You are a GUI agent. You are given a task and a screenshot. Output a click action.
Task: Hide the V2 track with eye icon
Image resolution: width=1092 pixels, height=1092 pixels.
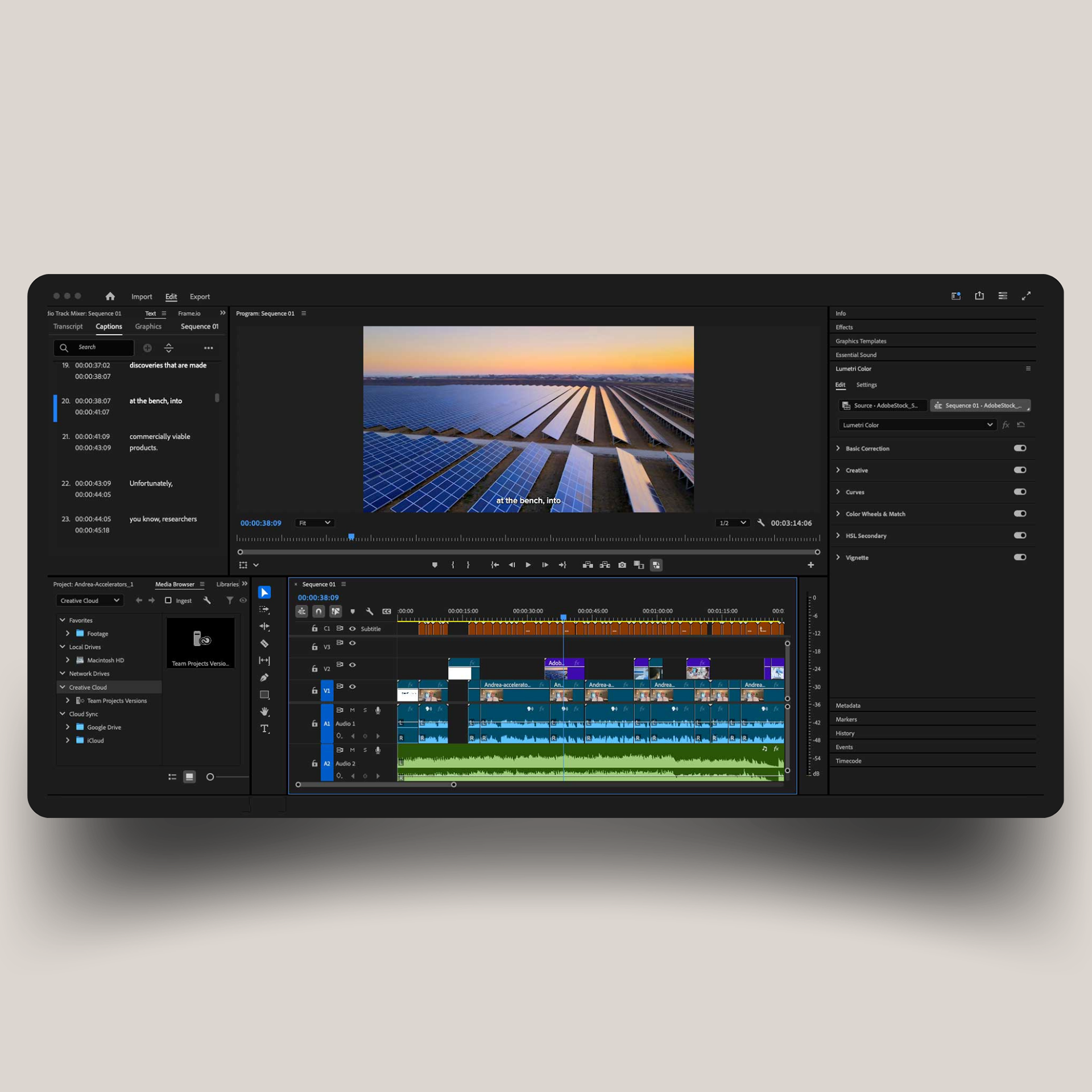[x=353, y=664]
